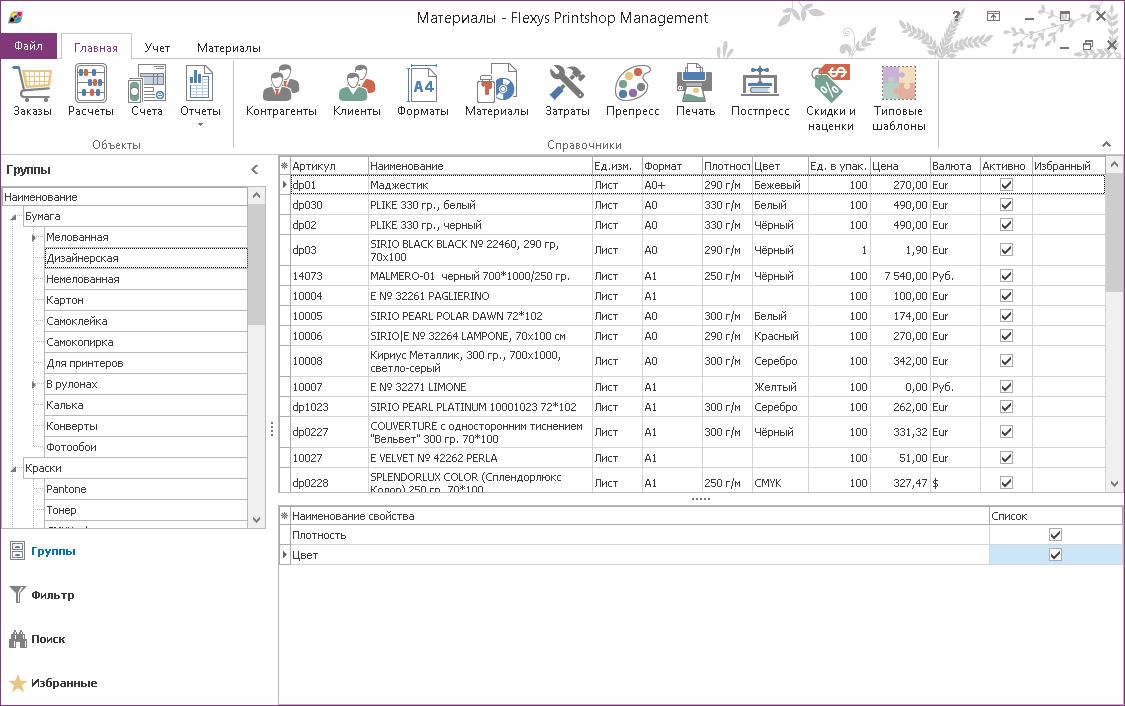Click the dotted splitter below materials table
Screen dimensions: 1125x706
(x=700, y=499)
